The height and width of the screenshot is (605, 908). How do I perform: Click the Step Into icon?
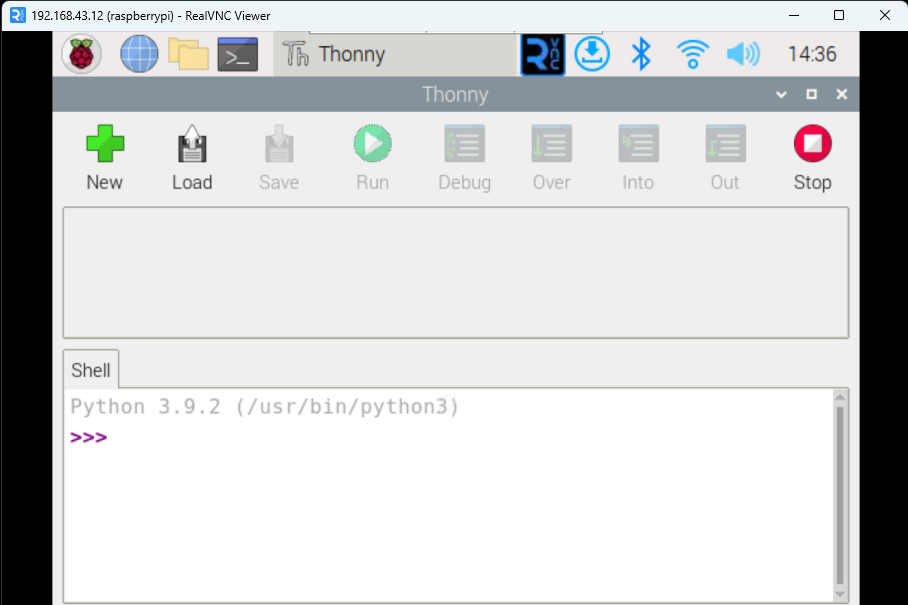tap(638, 145)
